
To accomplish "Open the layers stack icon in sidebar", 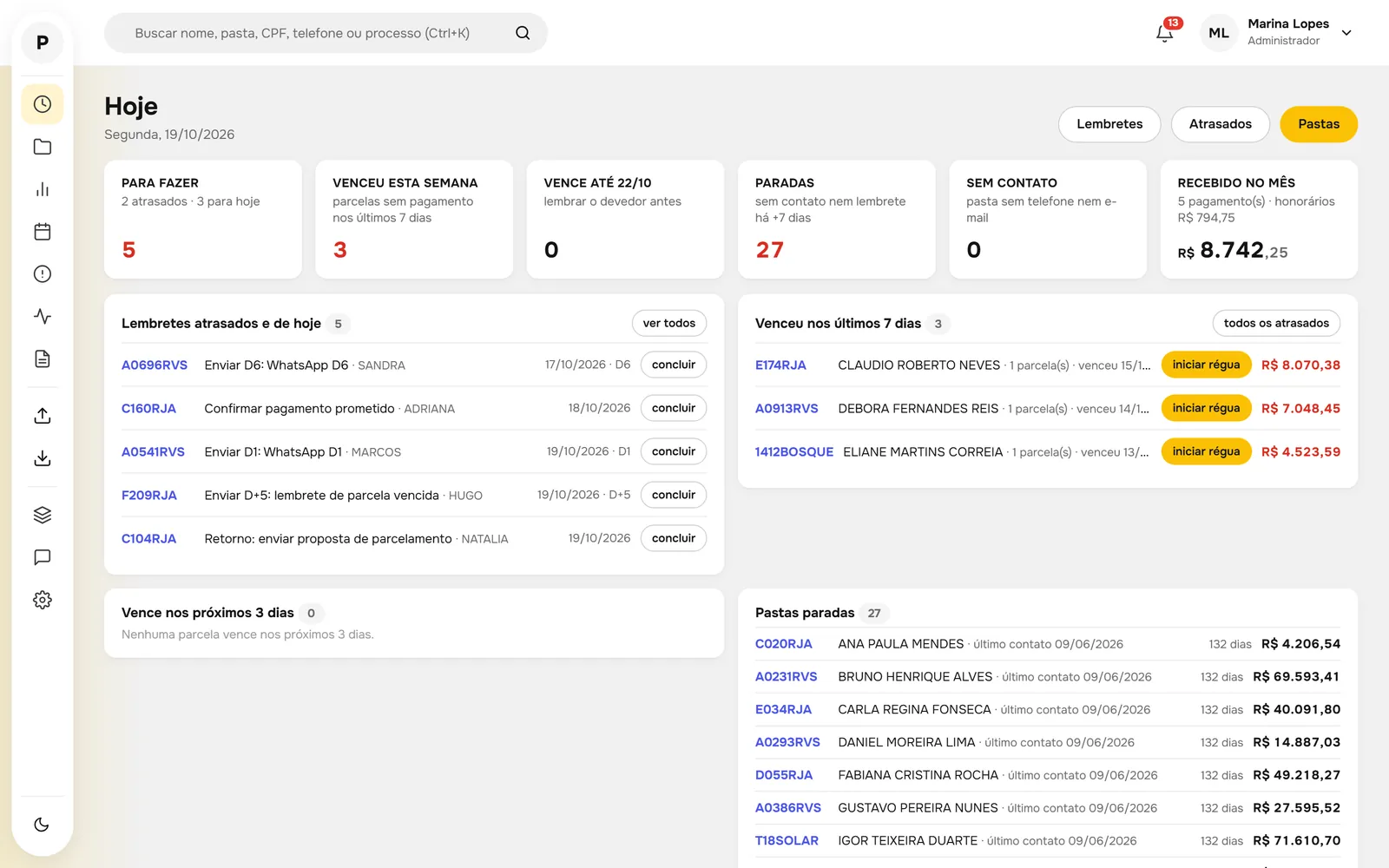I will pos(42,515).
